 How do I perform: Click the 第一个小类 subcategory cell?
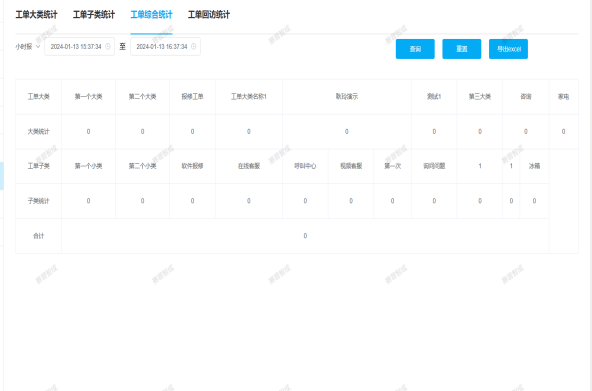88,166
